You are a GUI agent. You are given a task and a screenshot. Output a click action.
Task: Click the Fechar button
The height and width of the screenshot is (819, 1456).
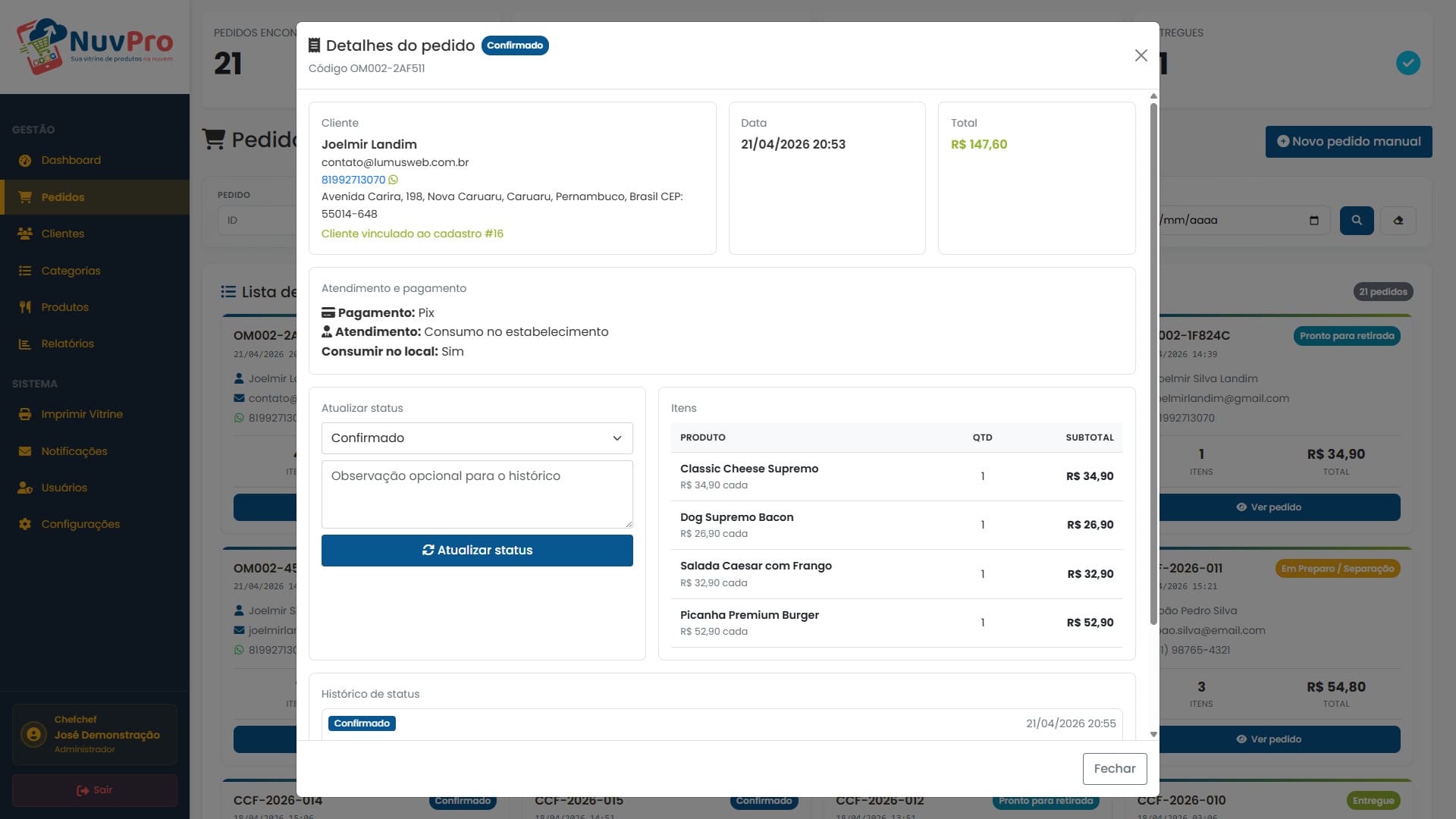tap(1115, 769)
